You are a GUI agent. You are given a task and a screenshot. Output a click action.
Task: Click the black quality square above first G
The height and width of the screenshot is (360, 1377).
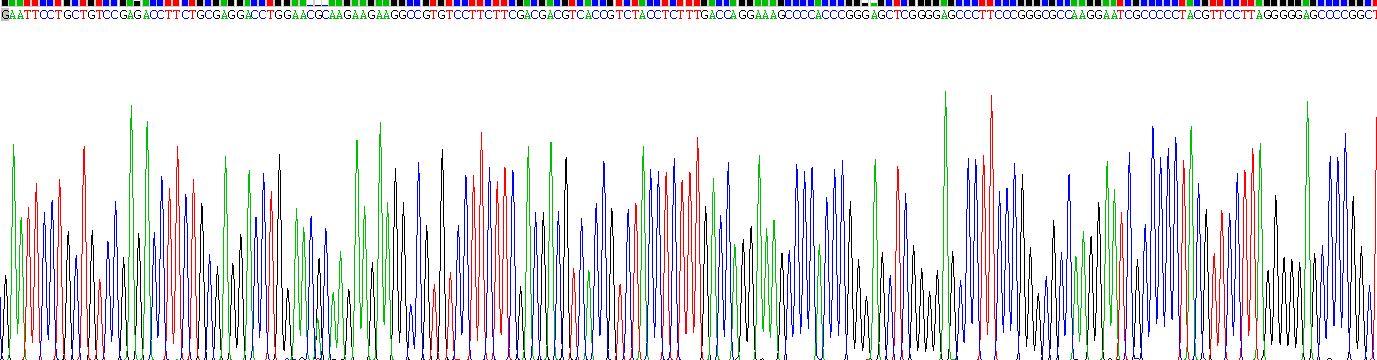point(5,3)
